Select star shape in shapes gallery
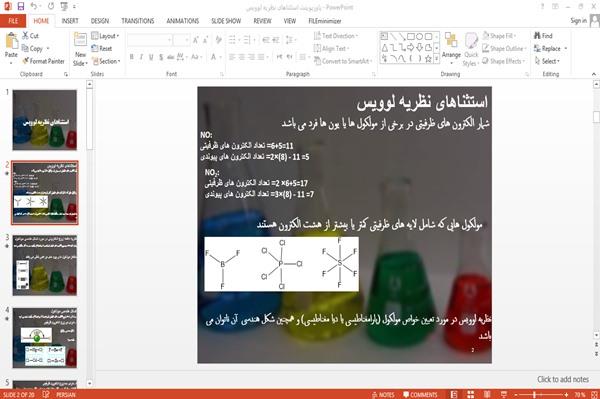The width and height of the screenshot is (600, 399). pos(428,59)
